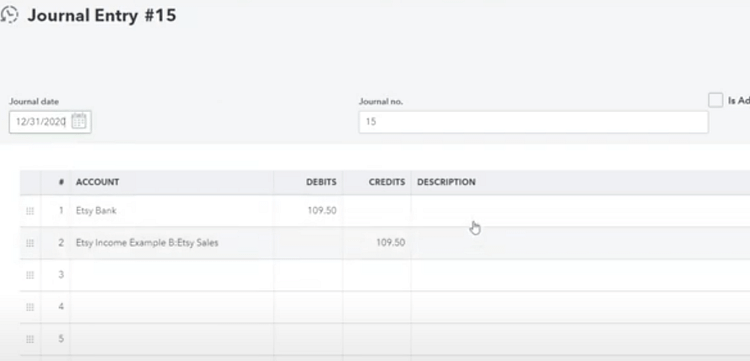Select the description cell for row 2

(581, 243)
